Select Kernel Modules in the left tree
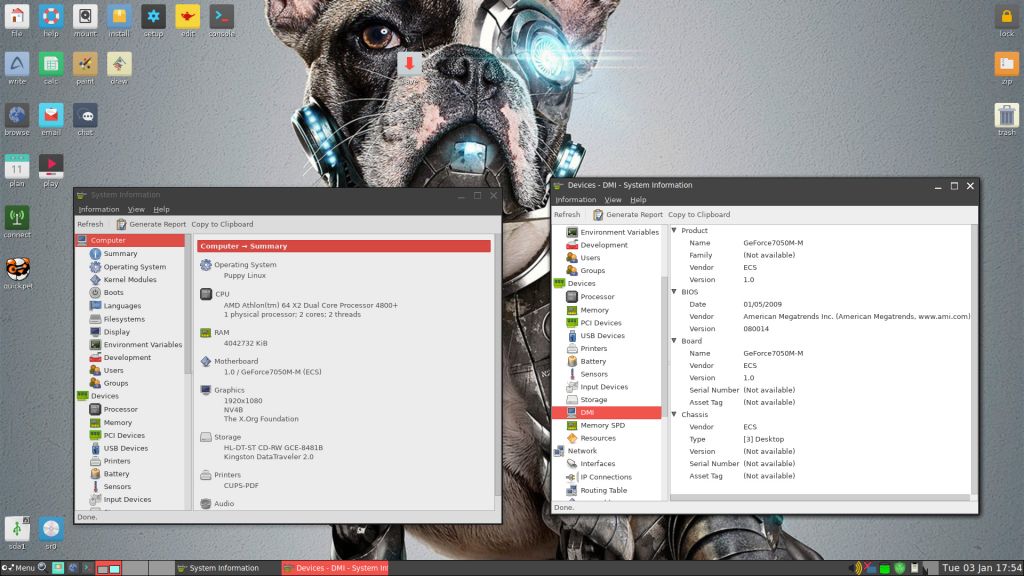This screenshot has width=1024, height=576. click(129, 280)
